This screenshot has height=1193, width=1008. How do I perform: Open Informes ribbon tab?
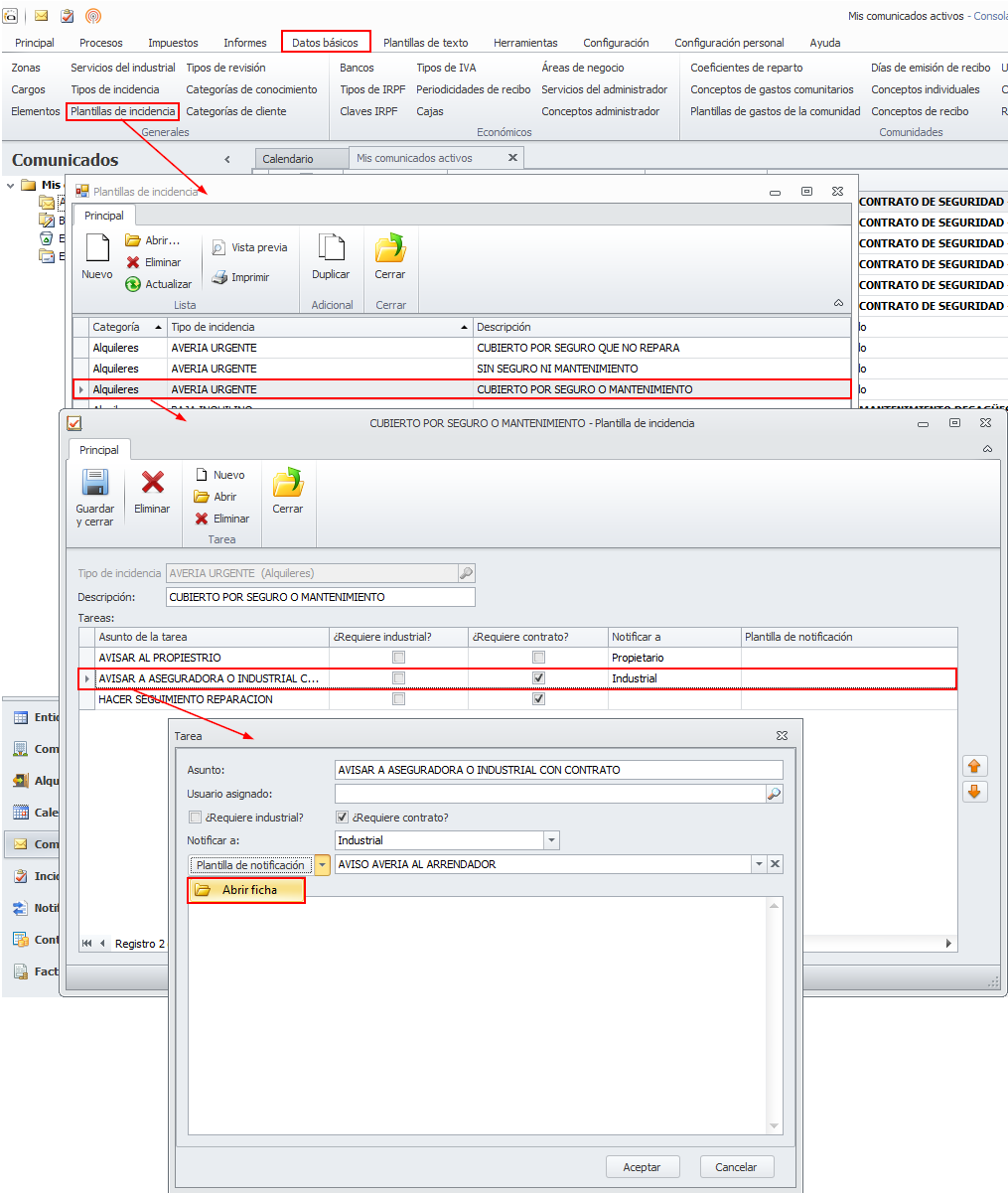(x=245, y=43)
